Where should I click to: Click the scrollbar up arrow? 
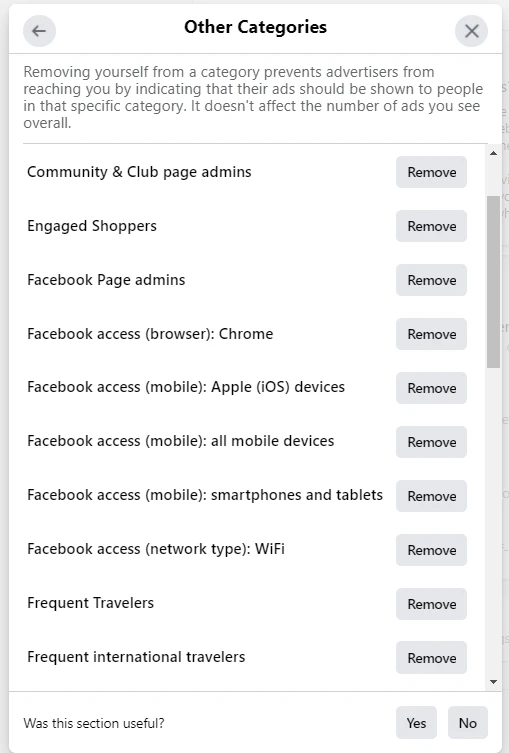[x=493, y=153]
